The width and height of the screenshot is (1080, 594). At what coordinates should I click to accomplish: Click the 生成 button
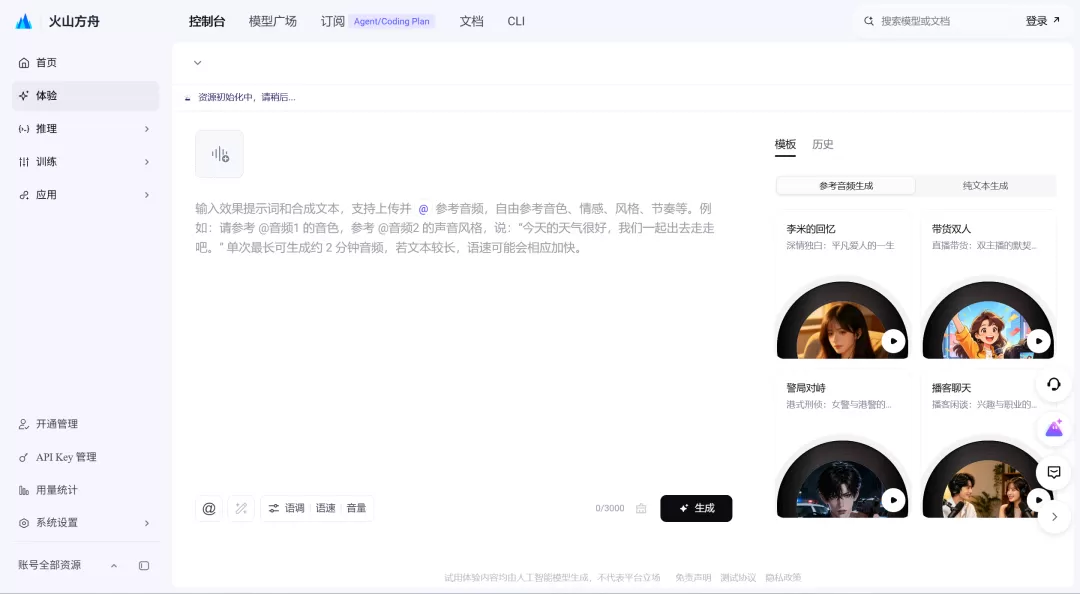pos(696,509)
